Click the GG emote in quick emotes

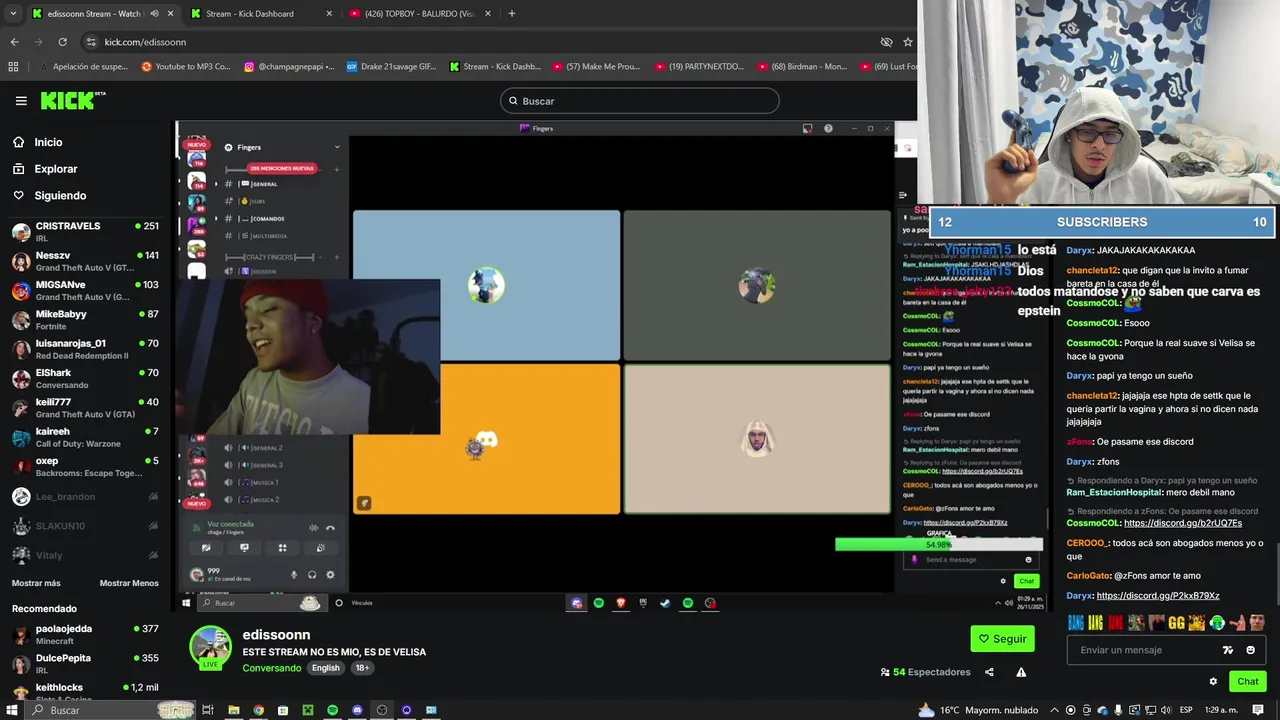pos(1176,623)
